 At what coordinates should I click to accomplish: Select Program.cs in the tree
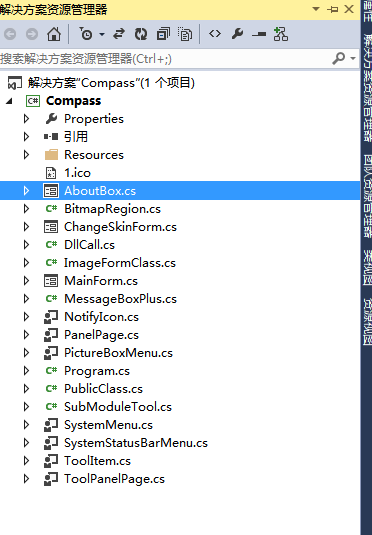[x=97, y=371]
